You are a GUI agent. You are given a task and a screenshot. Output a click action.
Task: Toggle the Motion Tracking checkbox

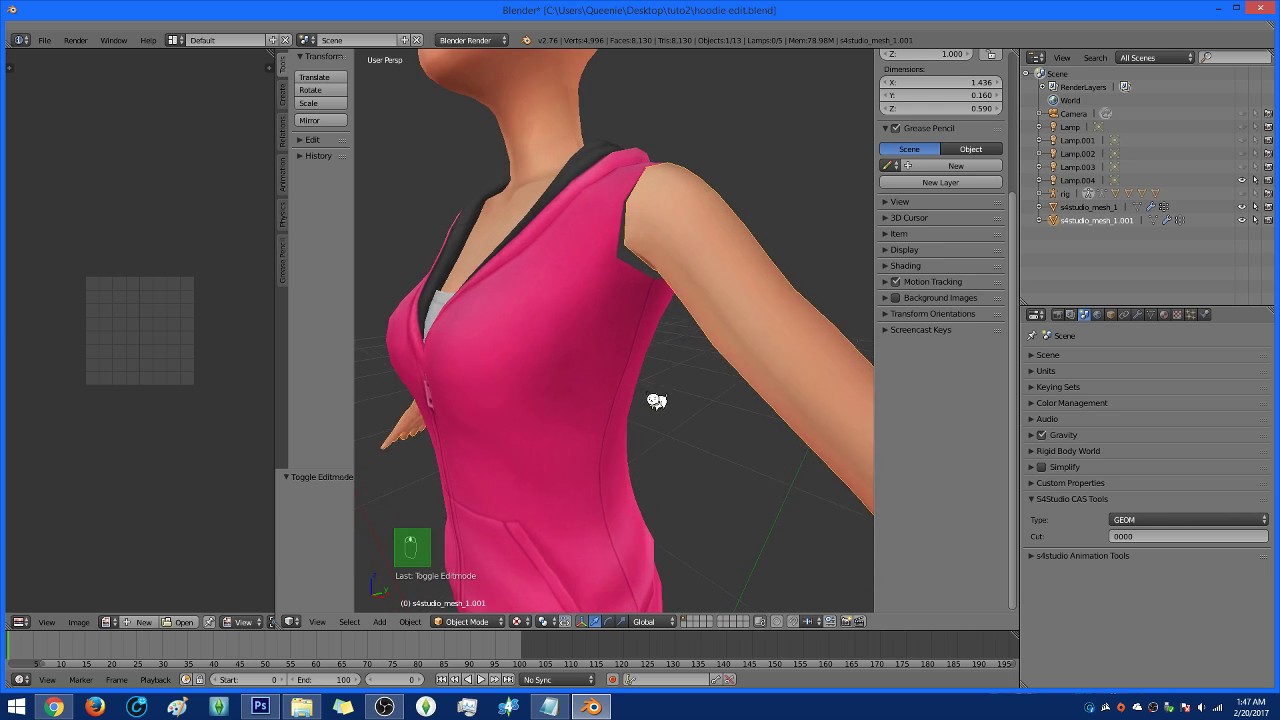[x=896, y=282]
